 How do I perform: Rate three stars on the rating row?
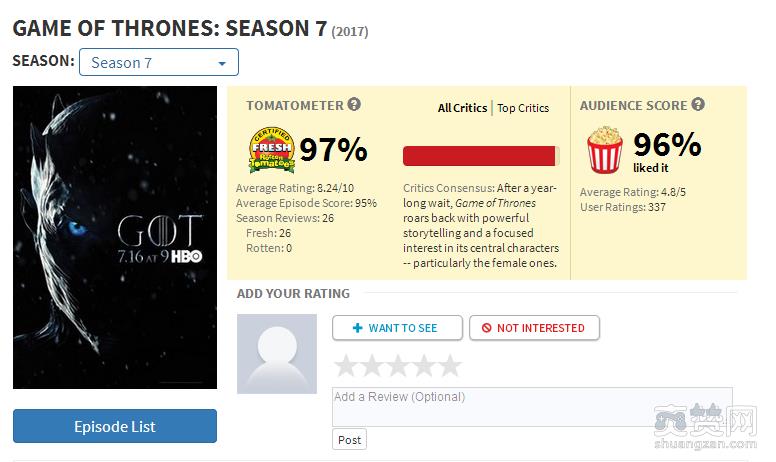coord(398,365)
